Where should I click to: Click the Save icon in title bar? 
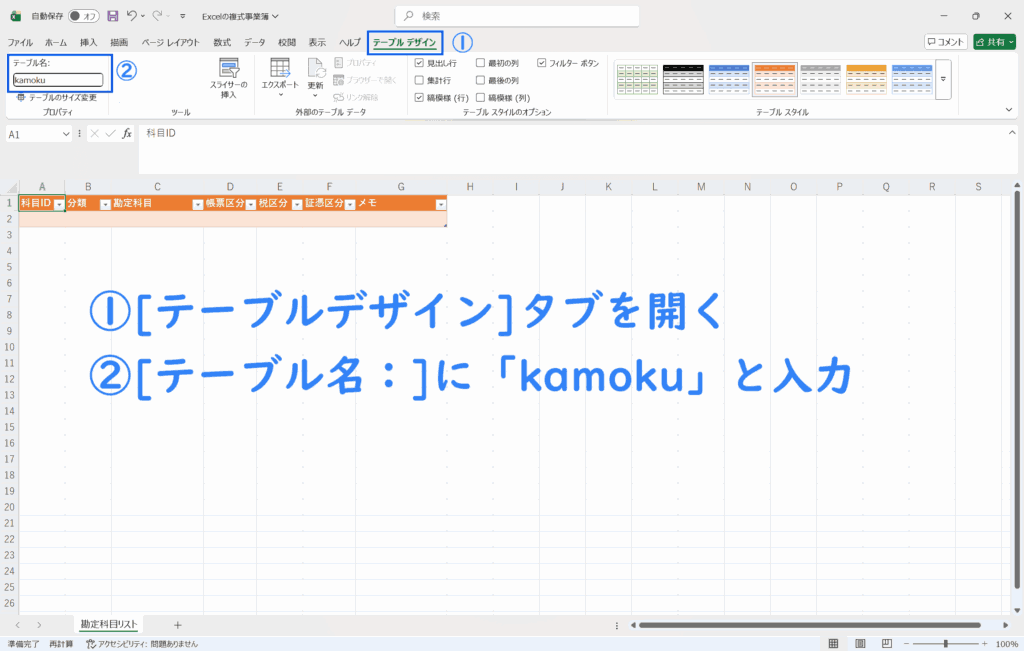pos(112,16)
